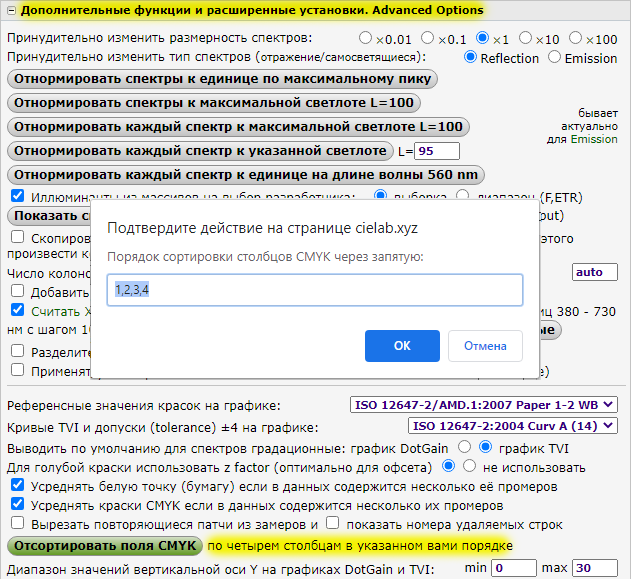631x579 pixels.
Task: Click the L lightness value field
Action: [437, 151]
